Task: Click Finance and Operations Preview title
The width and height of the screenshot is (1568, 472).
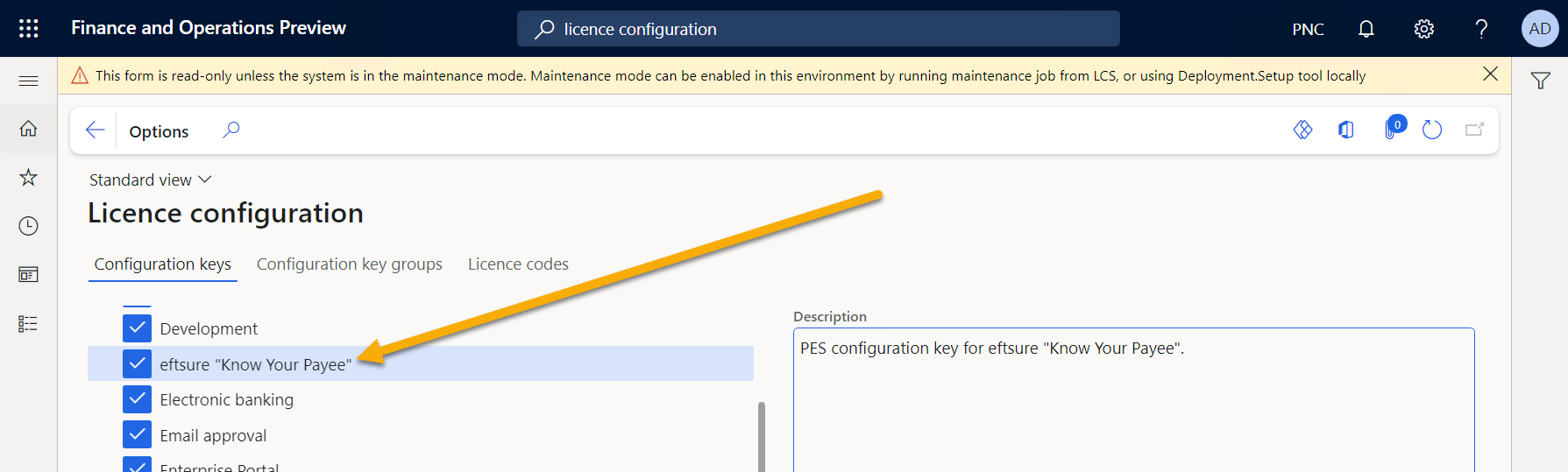Action: 209,28
